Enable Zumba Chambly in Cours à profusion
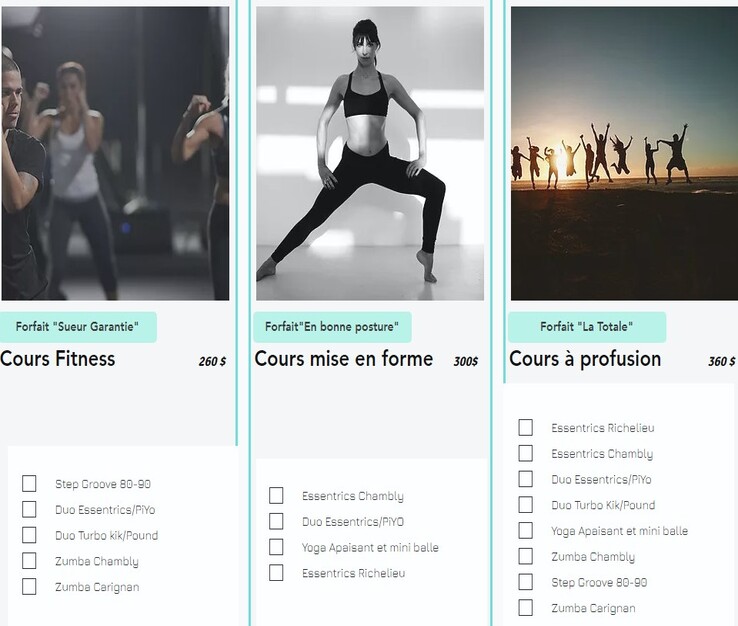Viewport: 738px width, 626px height. click(526, 556)
